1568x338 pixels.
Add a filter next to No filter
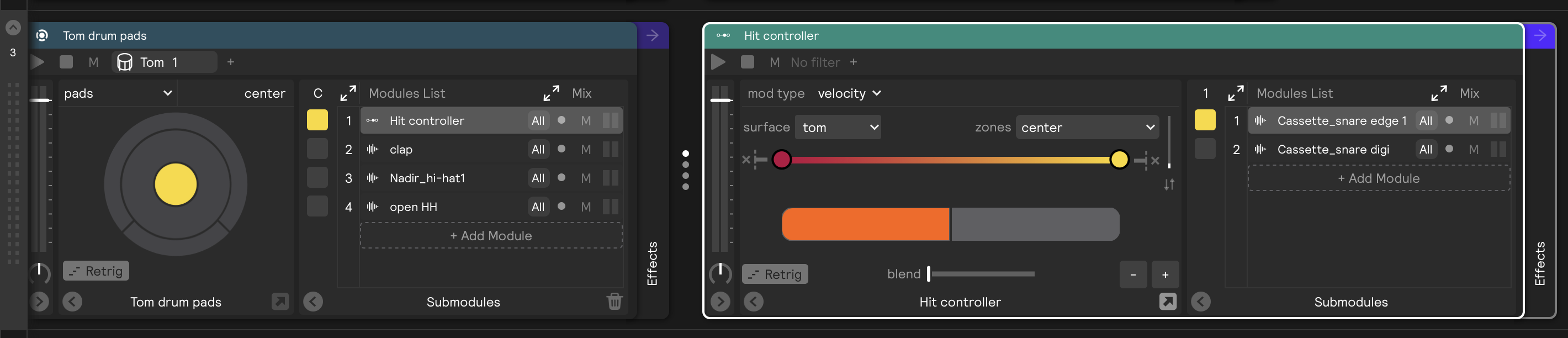coord(854,62)
